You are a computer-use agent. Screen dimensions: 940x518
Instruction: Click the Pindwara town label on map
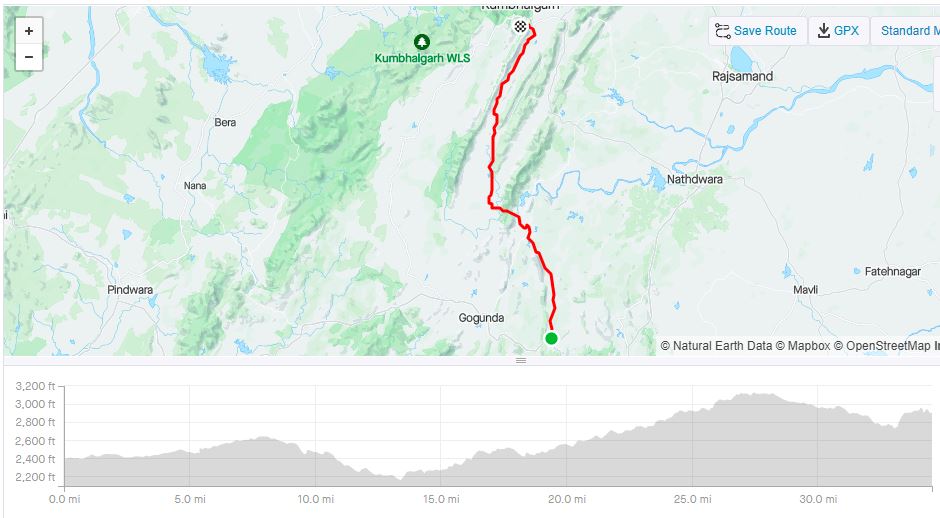(x=129, y=290)
